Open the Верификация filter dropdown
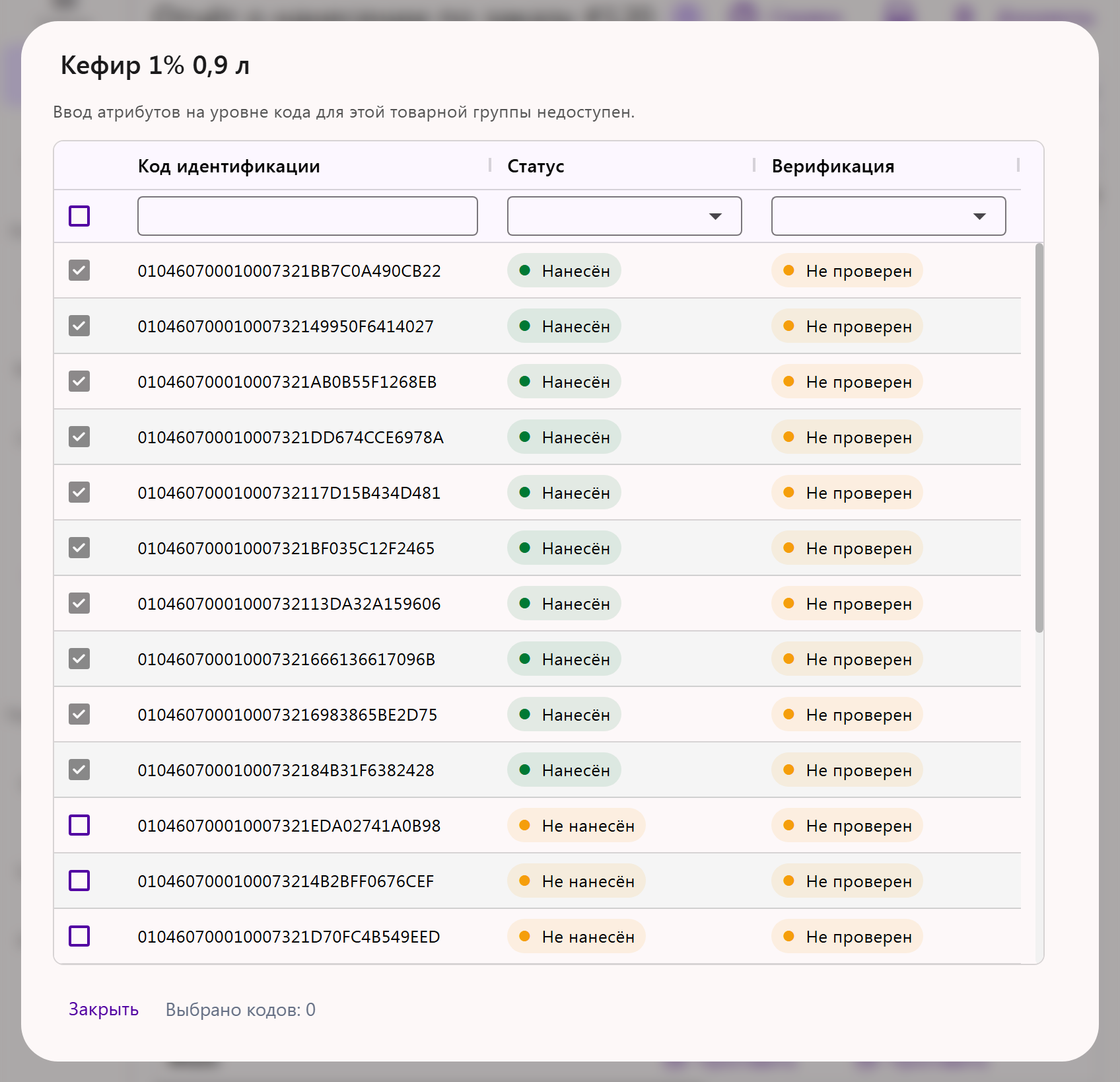 coord(888,216)
